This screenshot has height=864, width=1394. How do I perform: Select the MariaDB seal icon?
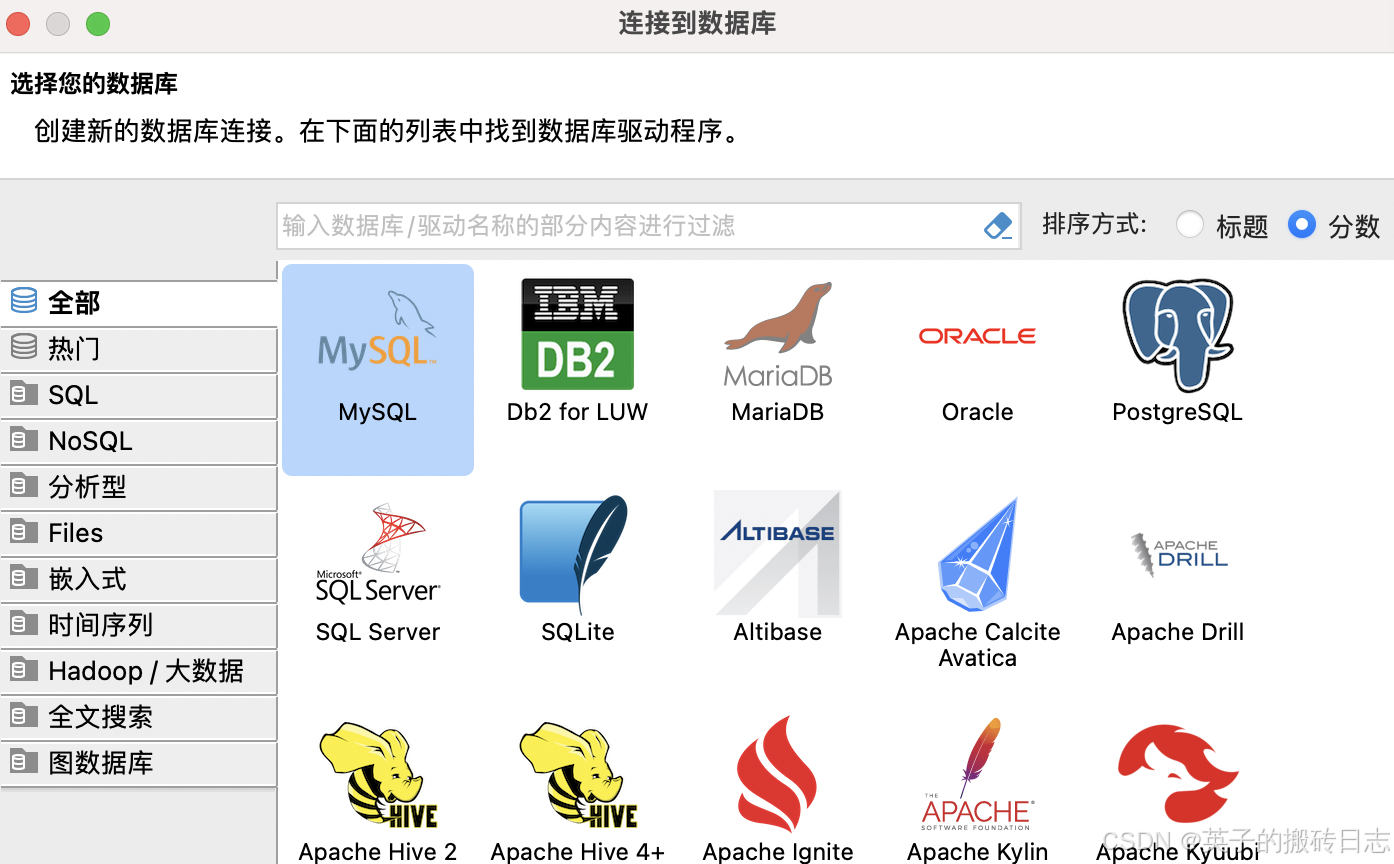(778, 334)
